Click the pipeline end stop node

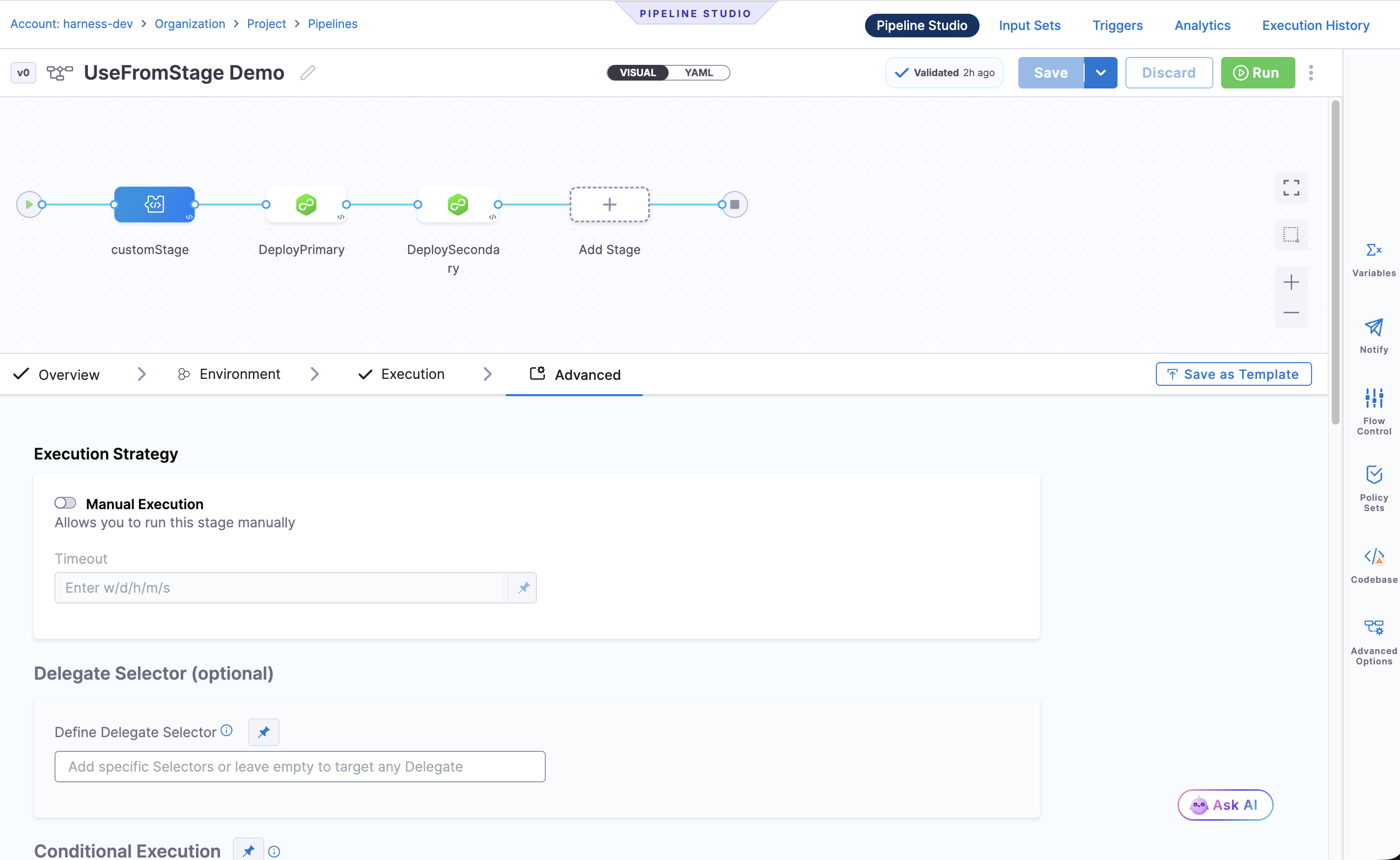tap(734, 204)
